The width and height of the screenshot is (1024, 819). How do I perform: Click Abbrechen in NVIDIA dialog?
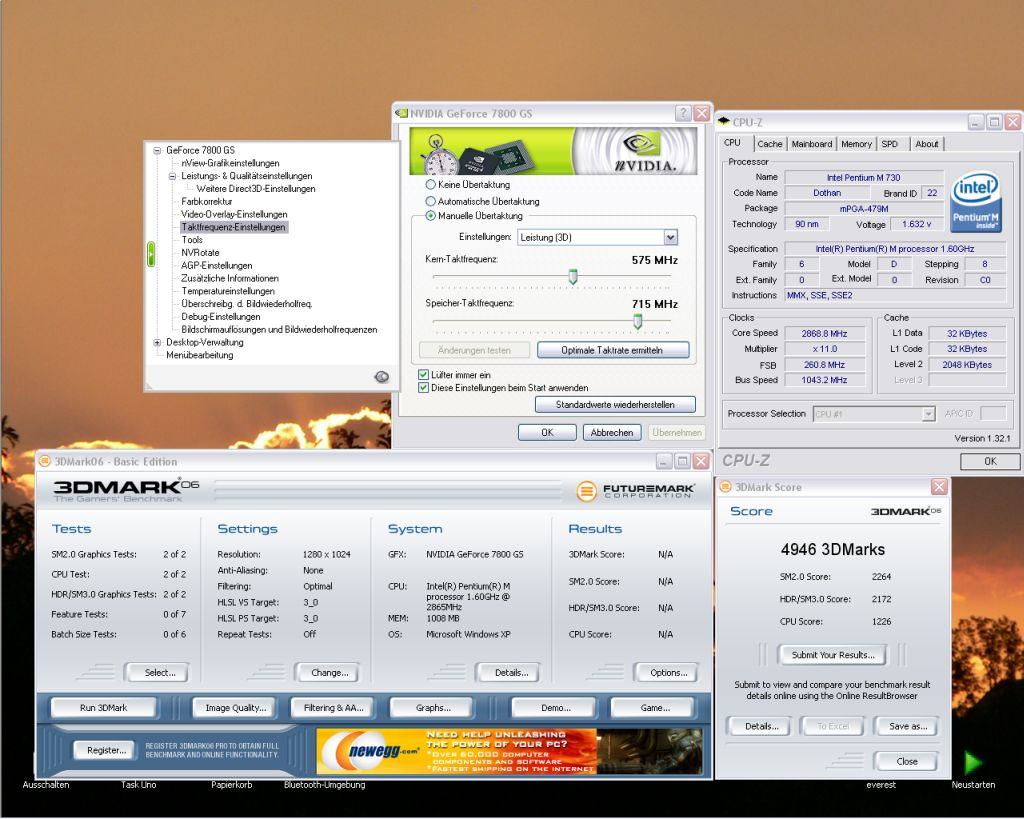point(612,432)
